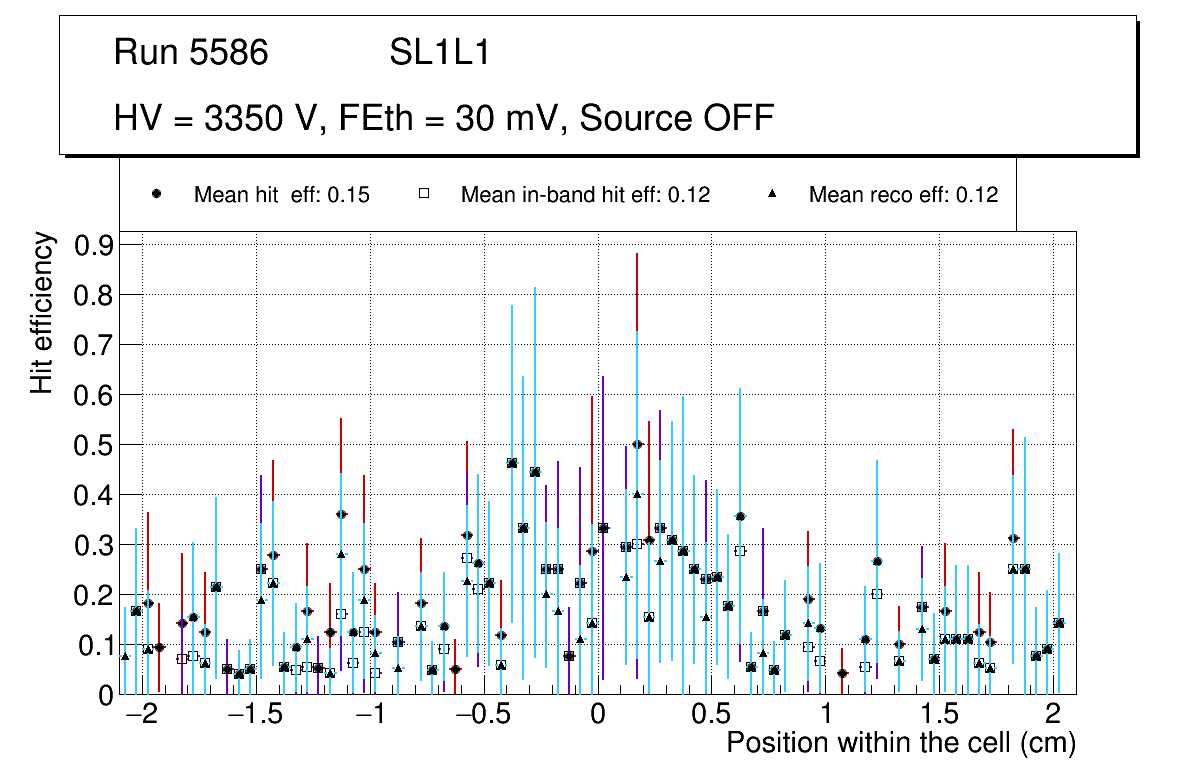Click the black triangle legend marker

(x=772, y=195)
